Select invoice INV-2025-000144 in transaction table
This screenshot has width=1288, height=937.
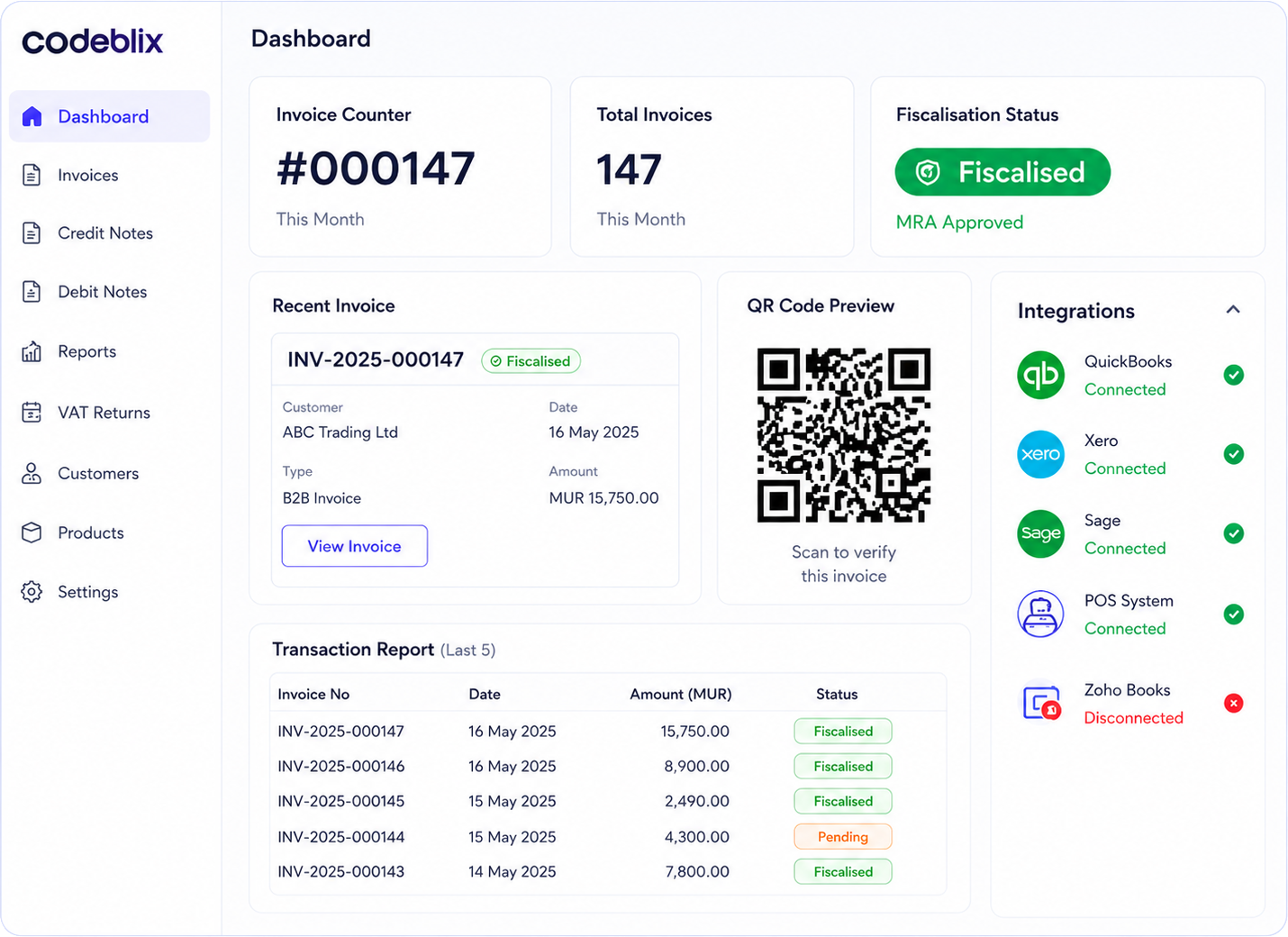[x=340, y=837]
